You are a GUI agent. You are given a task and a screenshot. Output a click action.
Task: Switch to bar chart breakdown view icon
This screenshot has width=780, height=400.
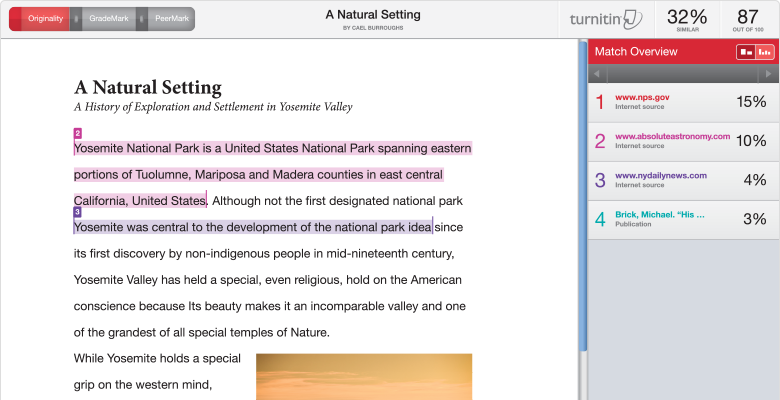pos(764,52)
